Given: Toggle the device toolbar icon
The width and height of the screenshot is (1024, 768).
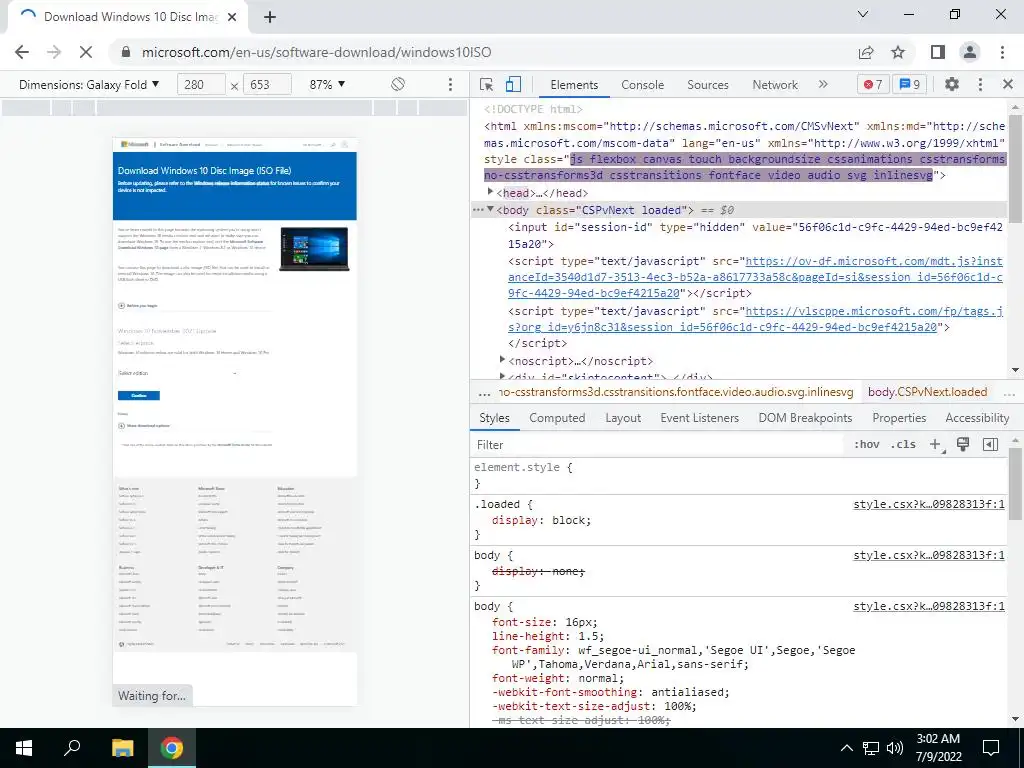Looking at the screenshot, I should coord(513,84).
